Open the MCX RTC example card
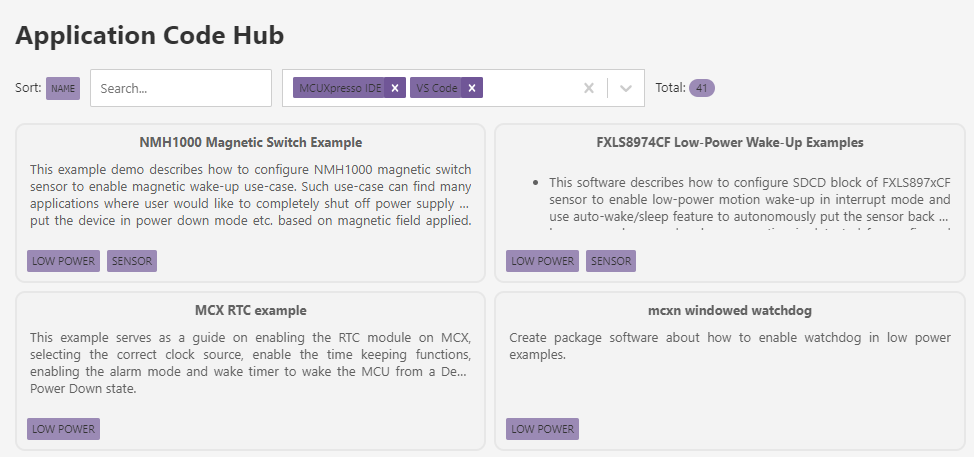 click(251, 310)
